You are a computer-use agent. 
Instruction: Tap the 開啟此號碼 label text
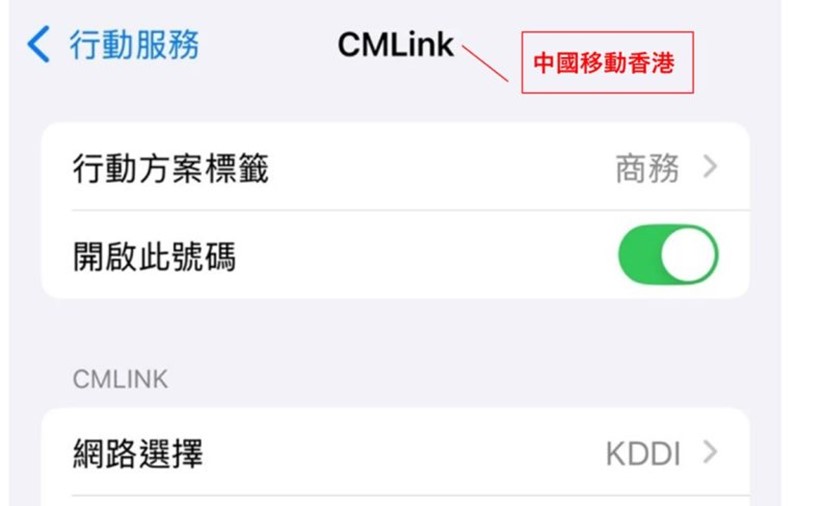(x=154, y=256)
